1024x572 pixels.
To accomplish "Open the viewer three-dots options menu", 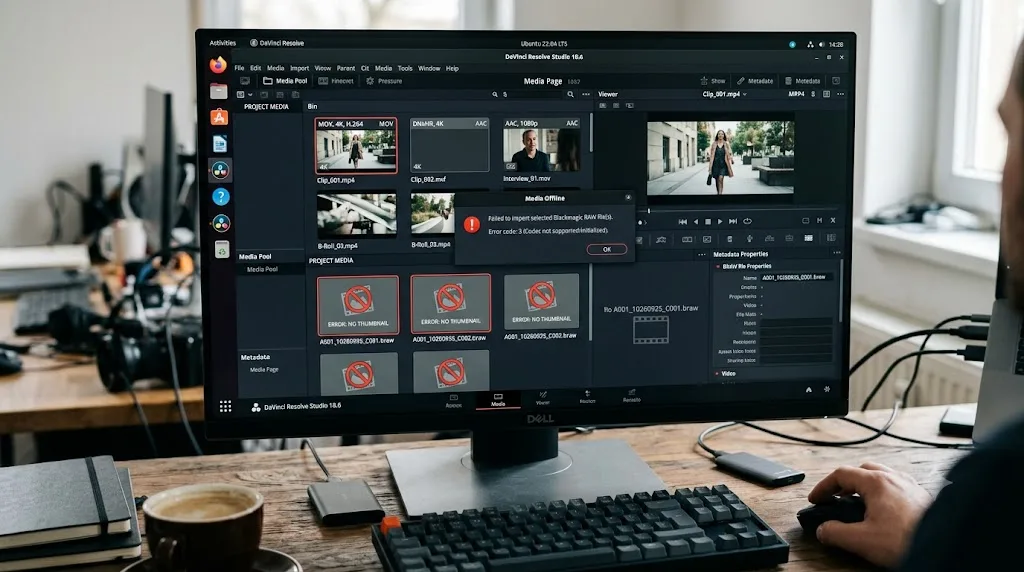I will (x=840, y=94).
